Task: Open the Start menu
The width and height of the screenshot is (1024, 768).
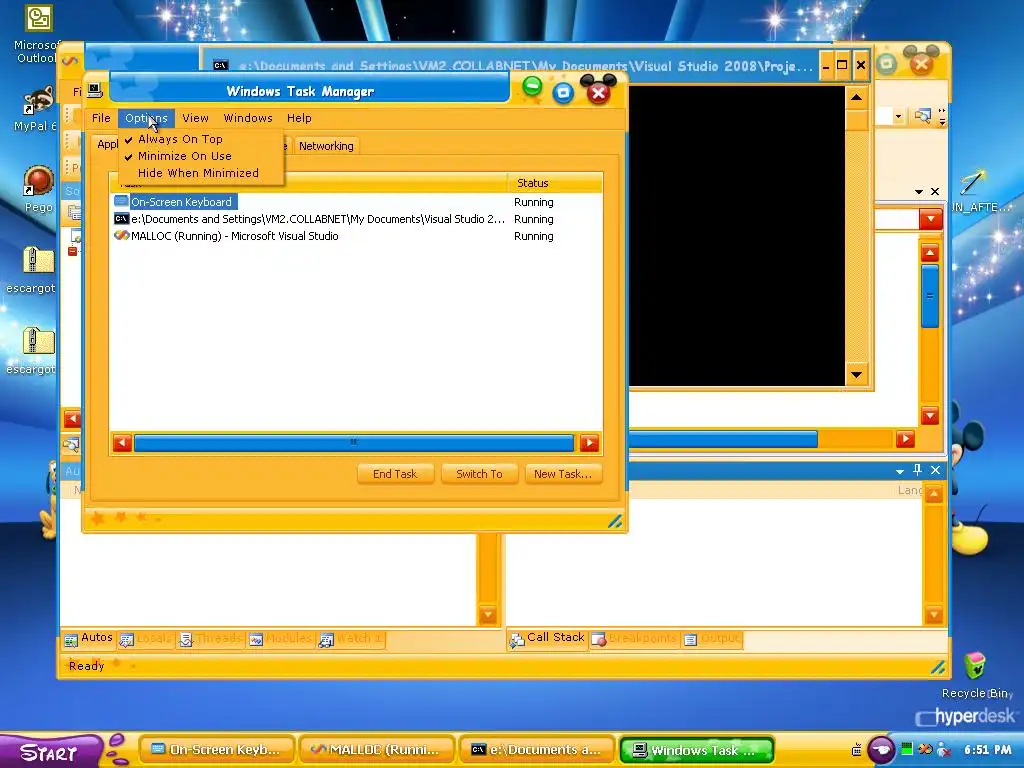Action: click(50, 752)
